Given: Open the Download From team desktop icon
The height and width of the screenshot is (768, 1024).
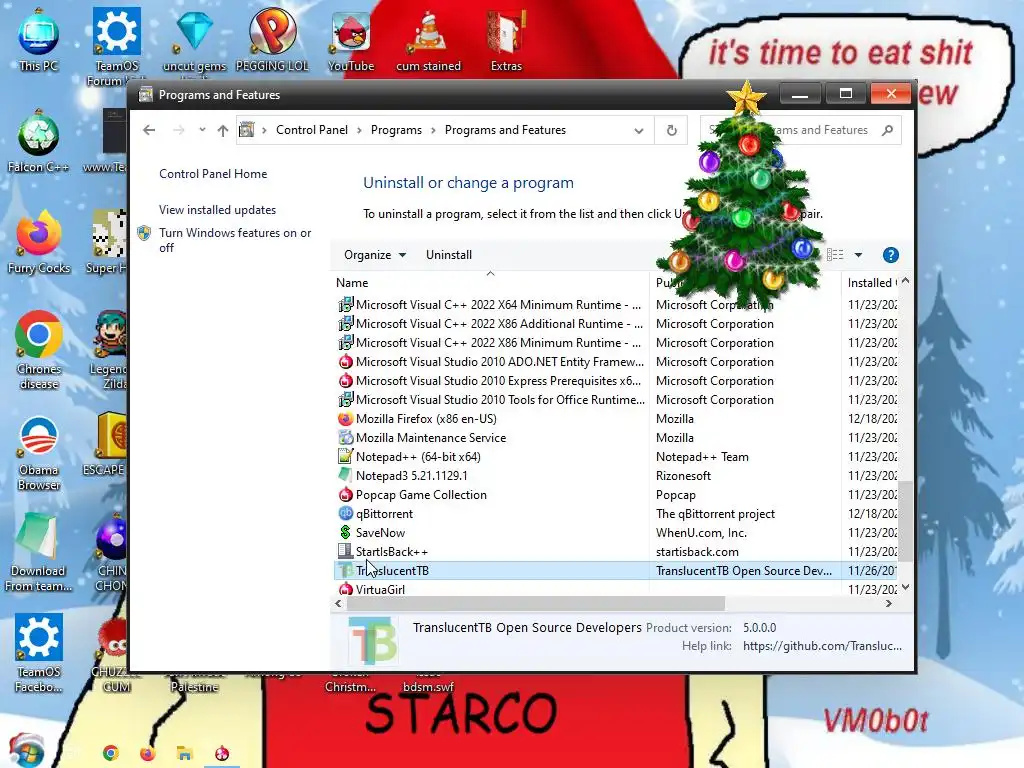Looking at the screenshot, I should click(39, 552).
